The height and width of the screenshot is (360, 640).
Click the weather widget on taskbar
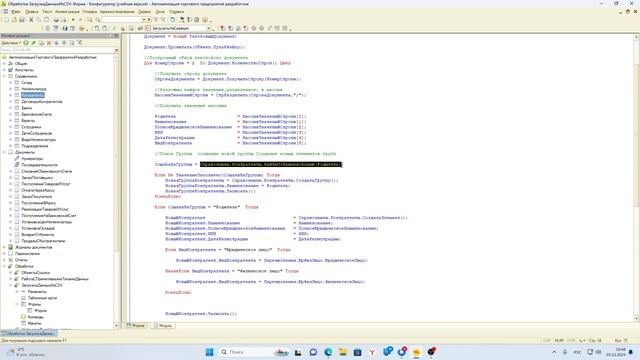[x=27, y=352]
